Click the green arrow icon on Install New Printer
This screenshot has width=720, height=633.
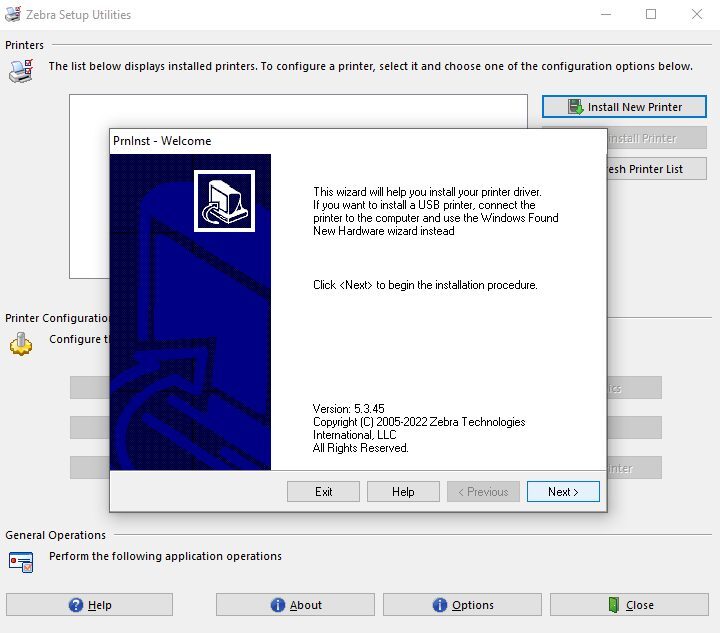[x=575, y=107]
